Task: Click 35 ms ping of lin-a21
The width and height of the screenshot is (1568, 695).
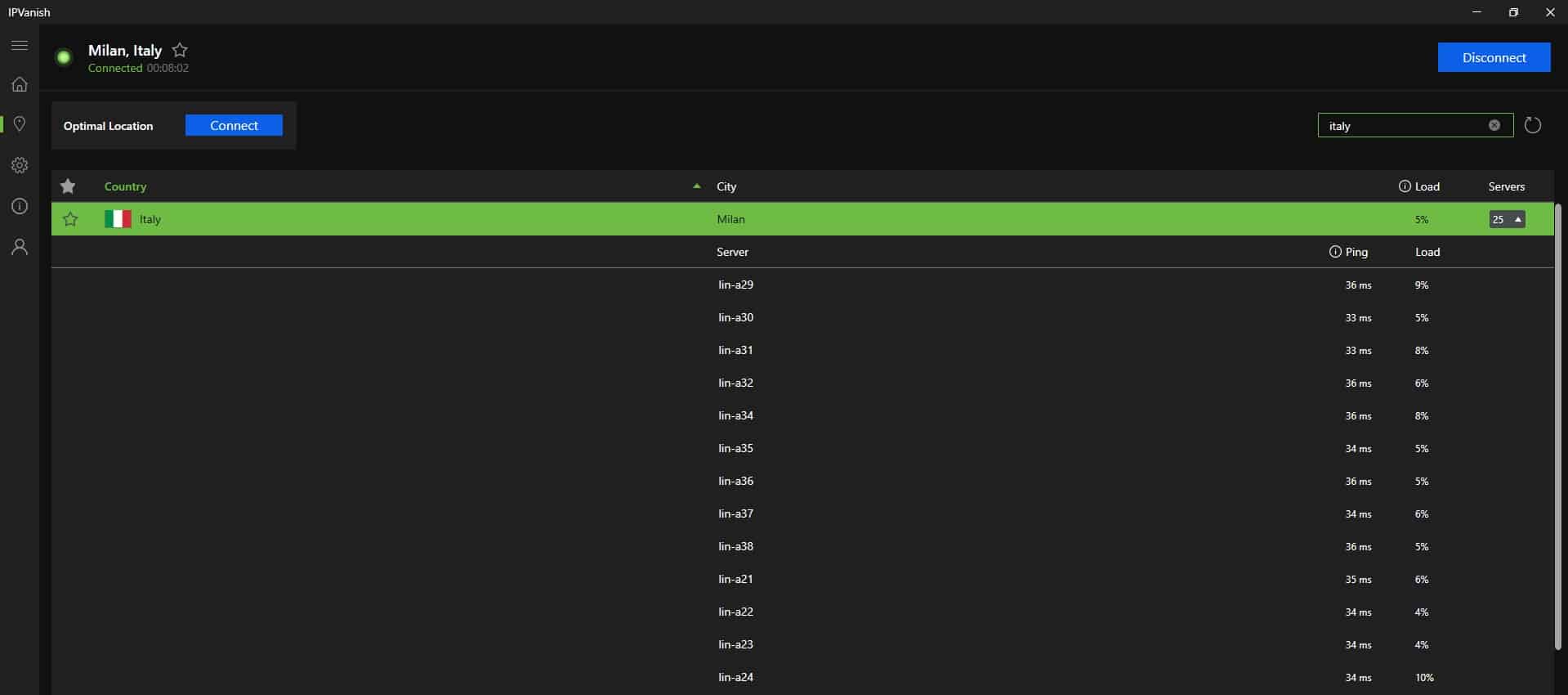Action: (1358, 579)
